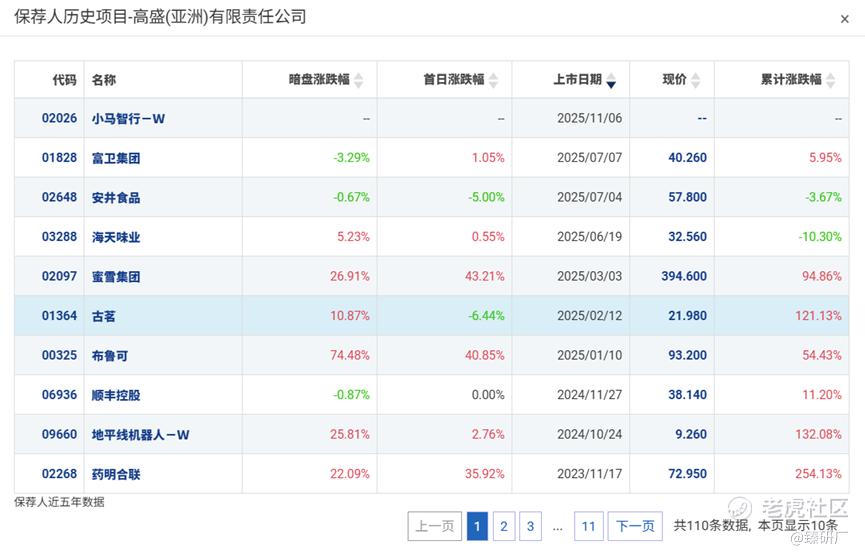Screen dimensions: 865x558
Task: Close the sponsor history dialog
Action: (844, 19)
